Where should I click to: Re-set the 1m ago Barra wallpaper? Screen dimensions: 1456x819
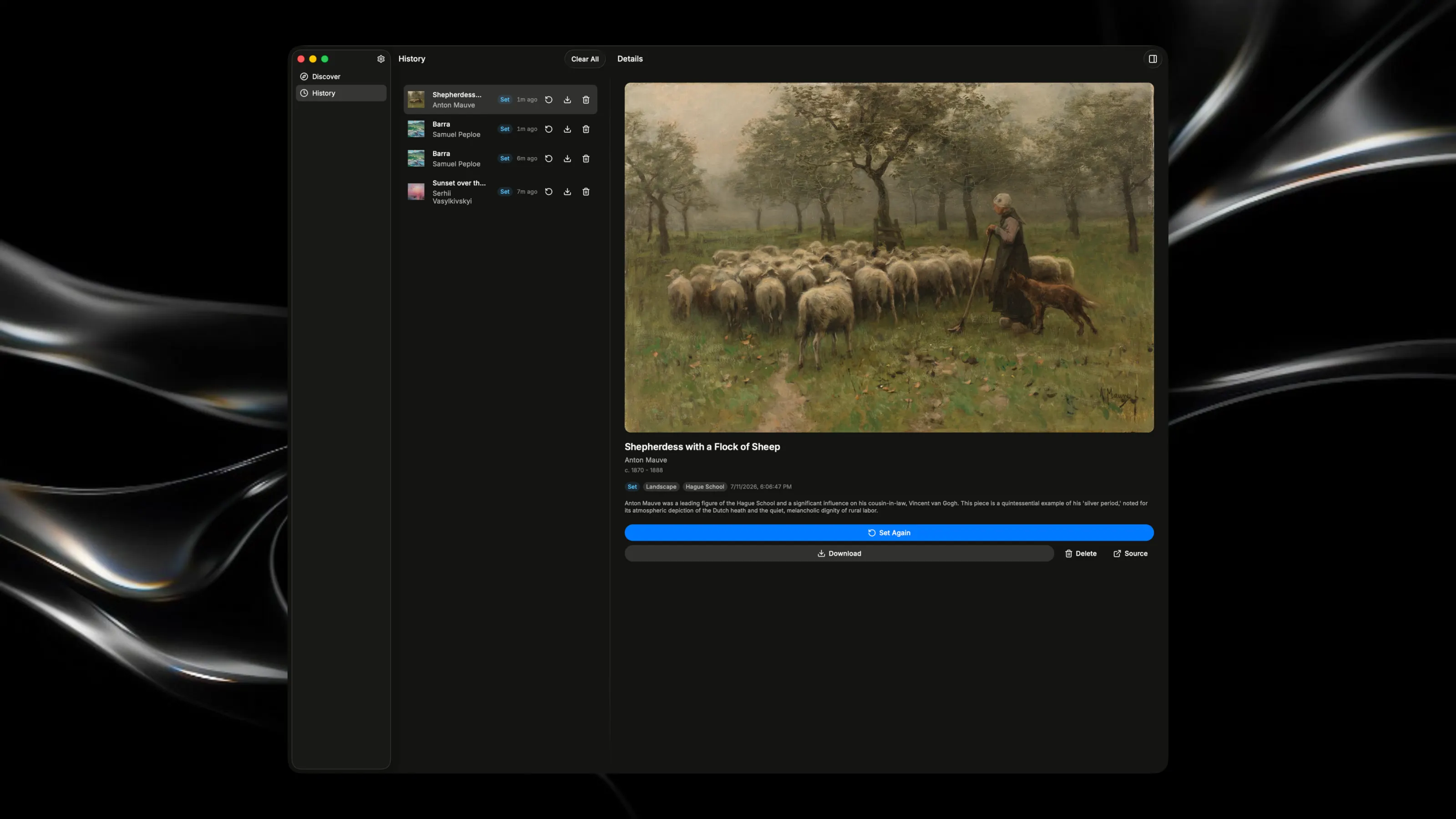(548, 129)
